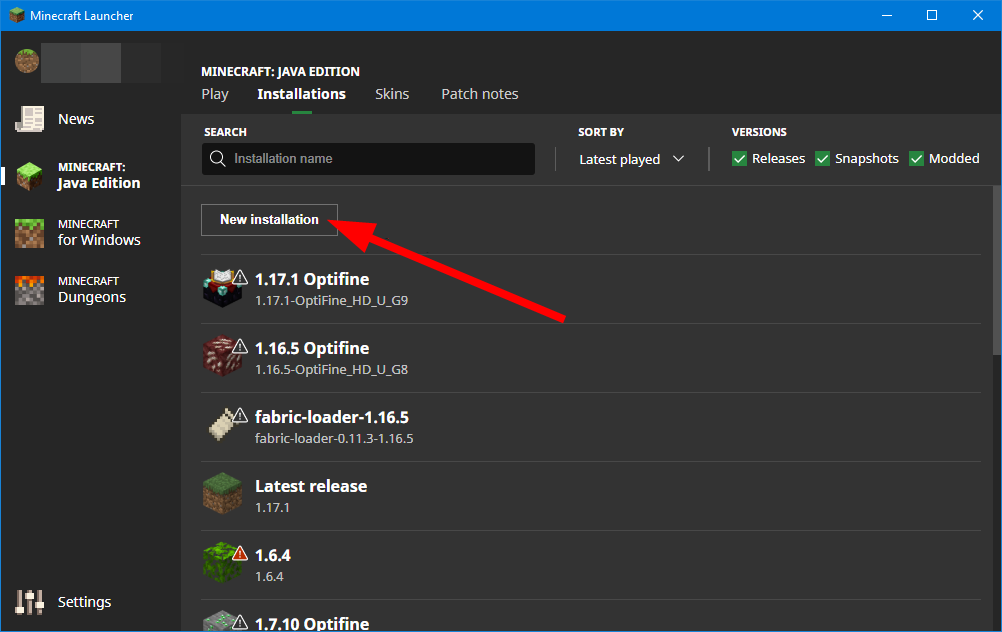Open the Patch notes tab

[x=480, y=94]
